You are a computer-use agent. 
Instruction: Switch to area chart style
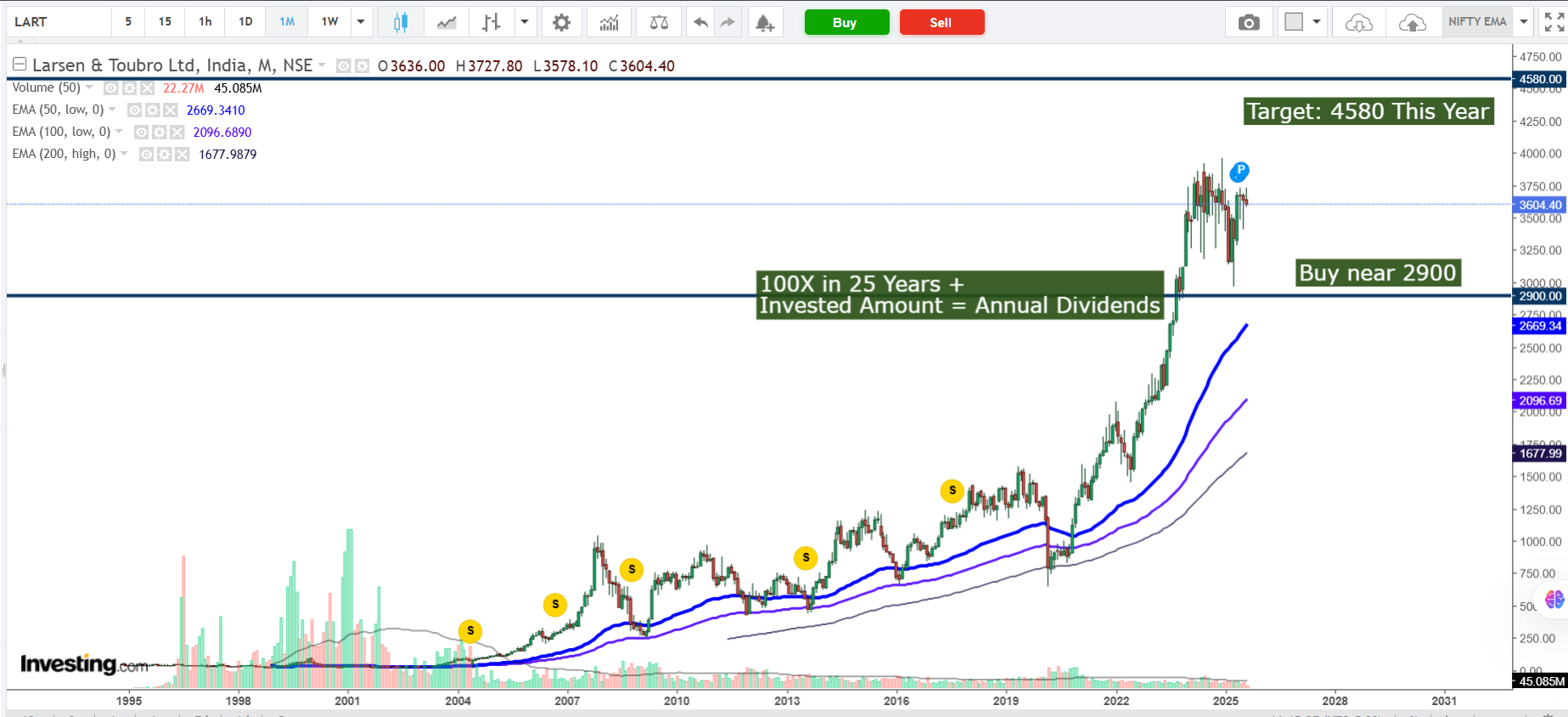(x=447, y=22)
